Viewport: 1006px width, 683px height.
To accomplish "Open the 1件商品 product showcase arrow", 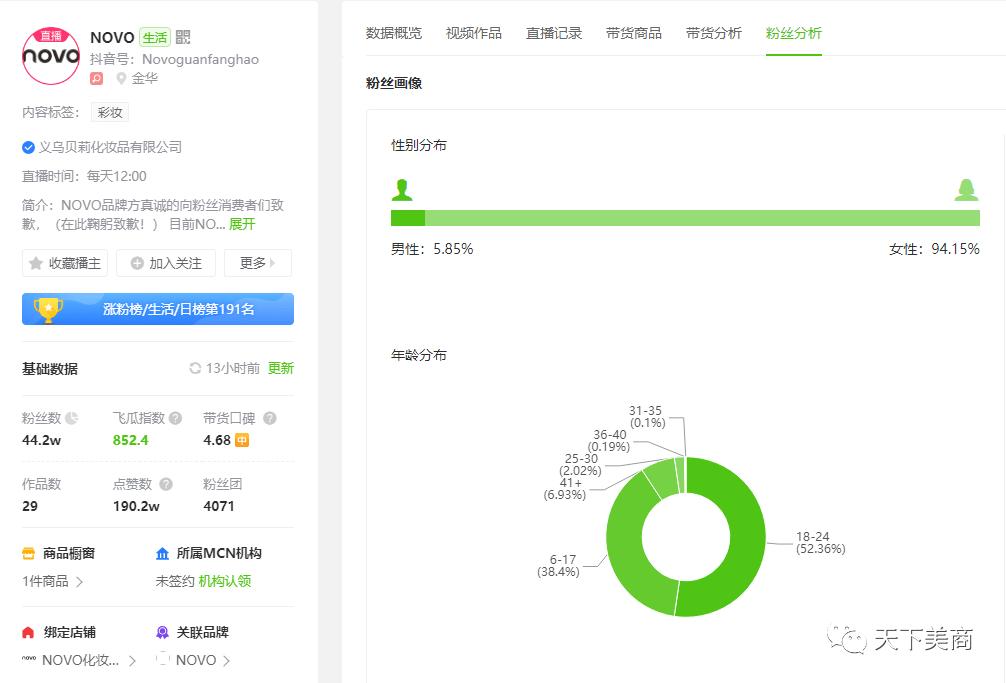I will 79,581.
